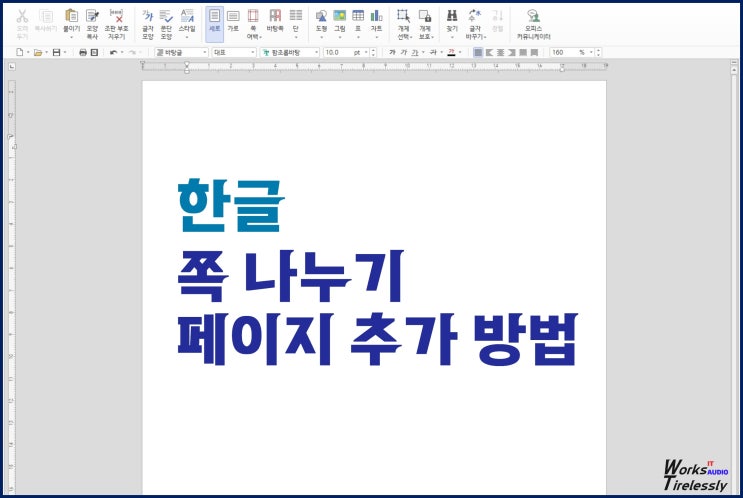Click the open folder icon
The image size is (743, 498).
[38, 52]
